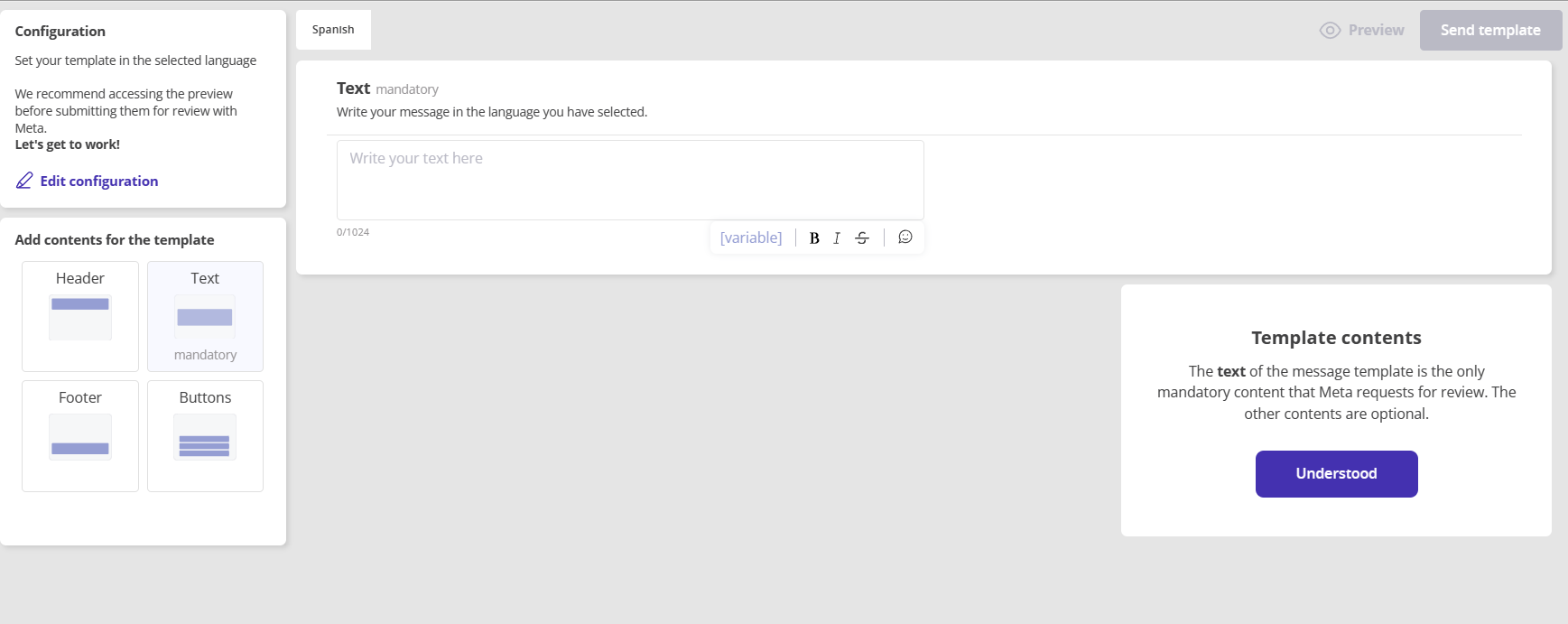The height and width of the screenshot is (624, 1568).
Task: Select the Header content thumbnail
Action: [80, 317]
